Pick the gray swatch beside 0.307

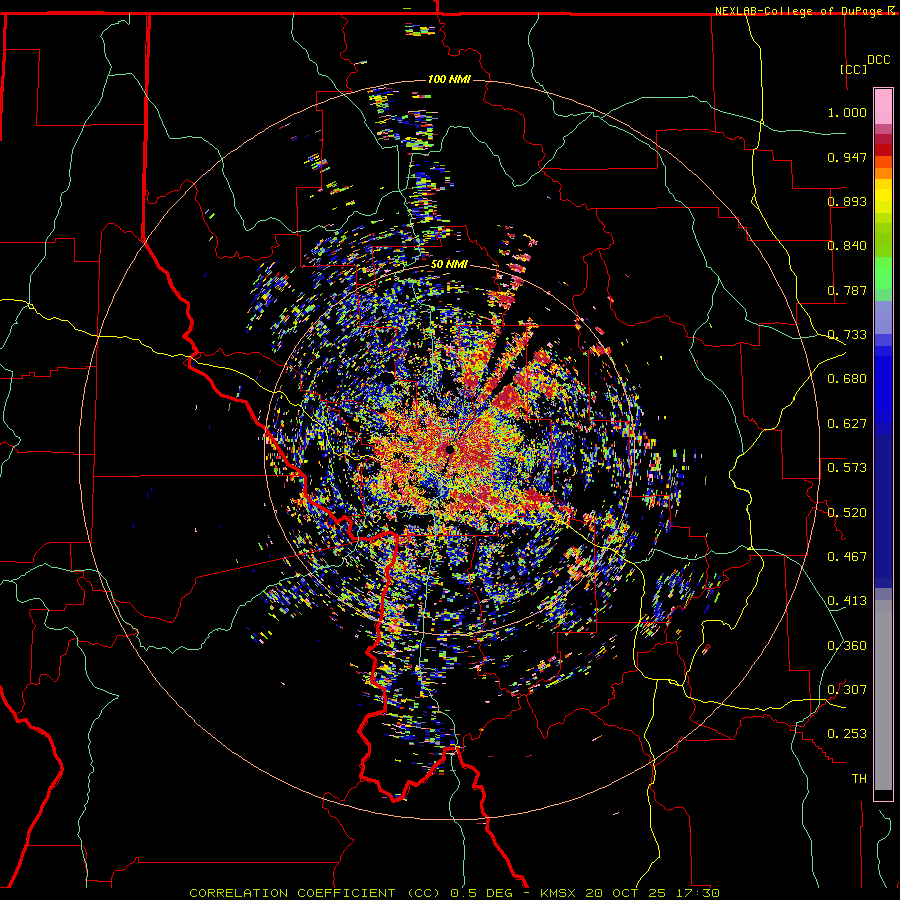[883, 695]
